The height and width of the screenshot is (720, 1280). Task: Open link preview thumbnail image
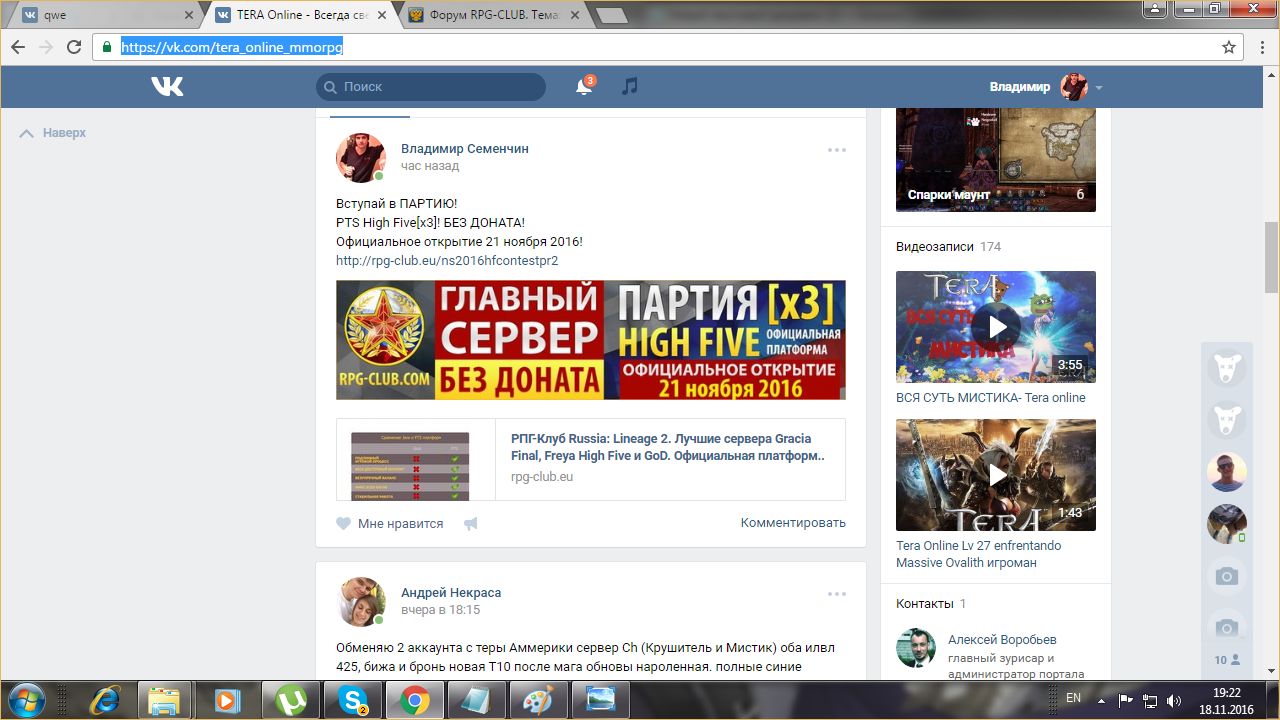point(415,459)
